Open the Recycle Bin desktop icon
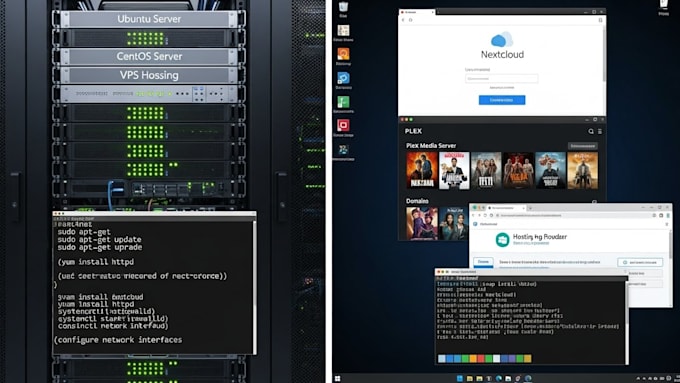Image resolution: width=680 pixels, height=383 pixels. 343,7
